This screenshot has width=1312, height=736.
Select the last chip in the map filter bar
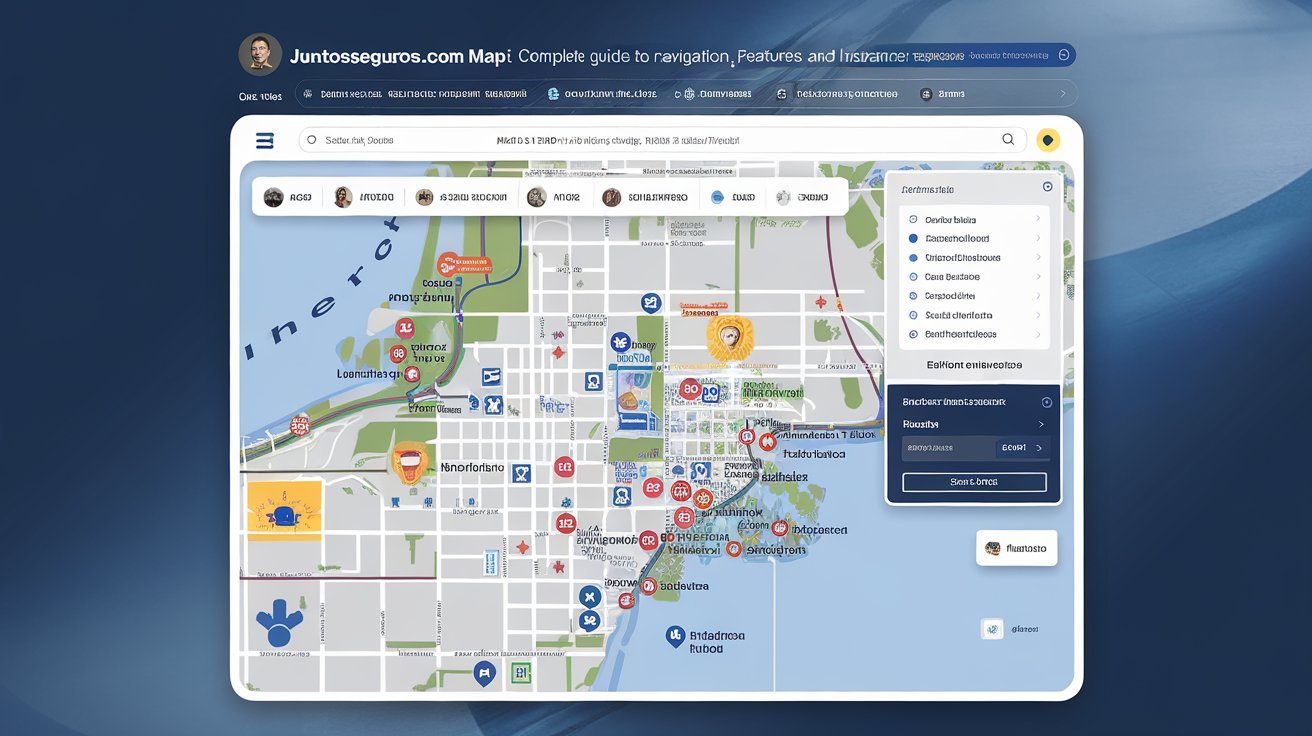click(802, 198)
